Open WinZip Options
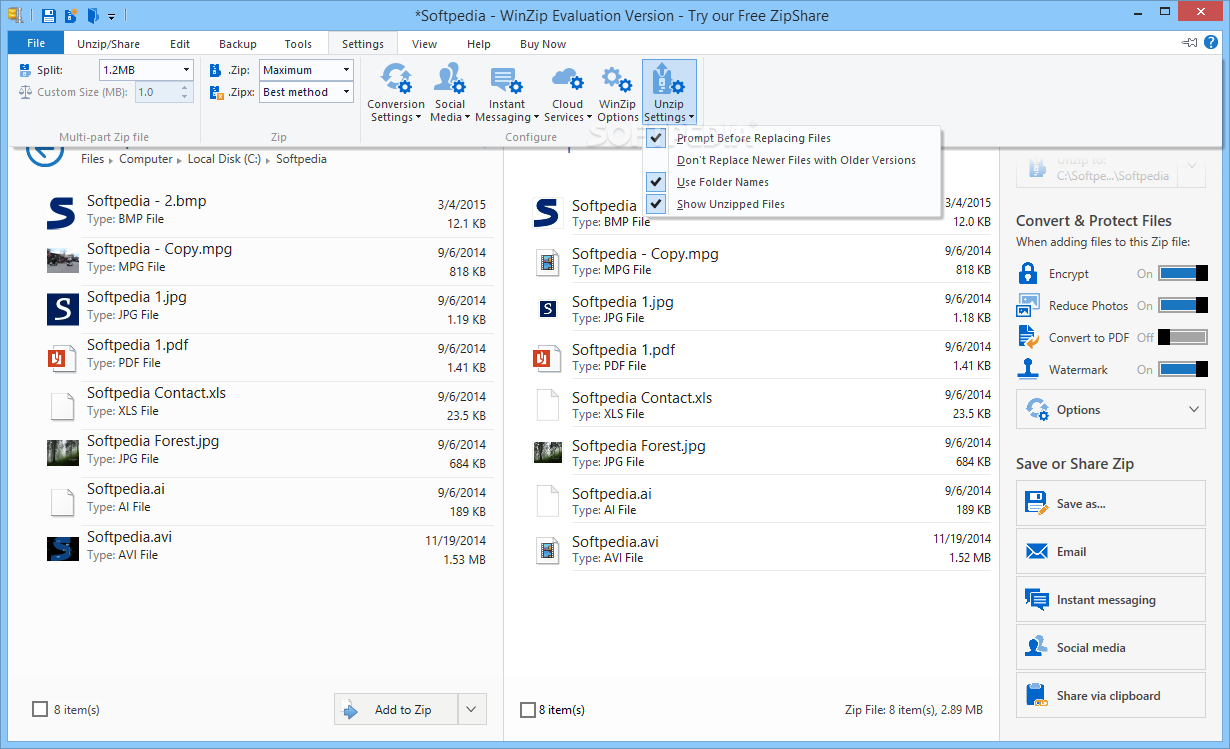The height and width of the screenshot is (749, 1230). click(x=617, y=92)
